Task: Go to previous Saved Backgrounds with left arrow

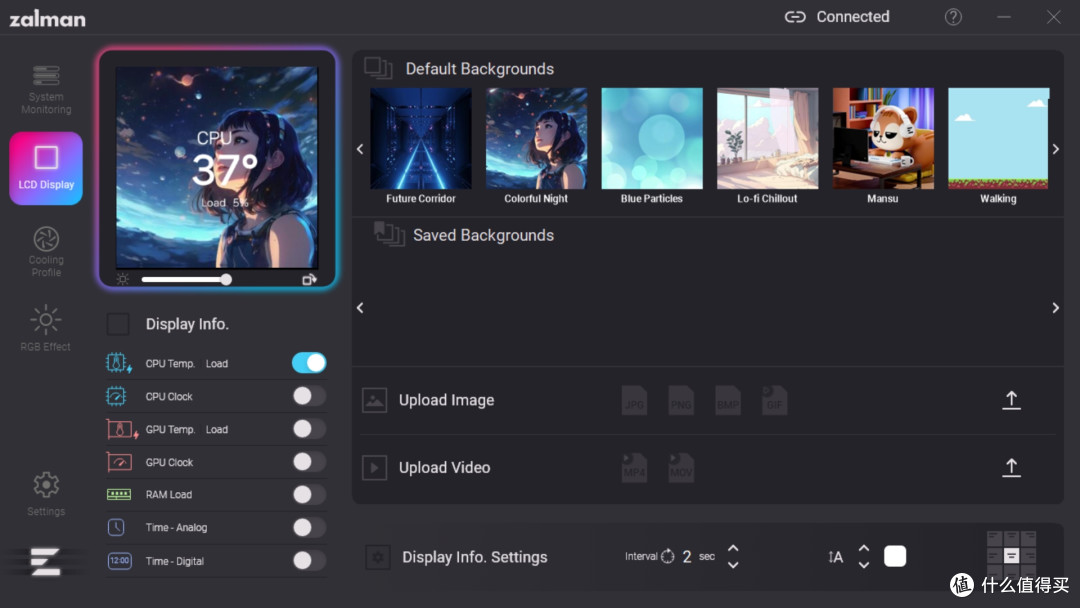Action: 360,308
